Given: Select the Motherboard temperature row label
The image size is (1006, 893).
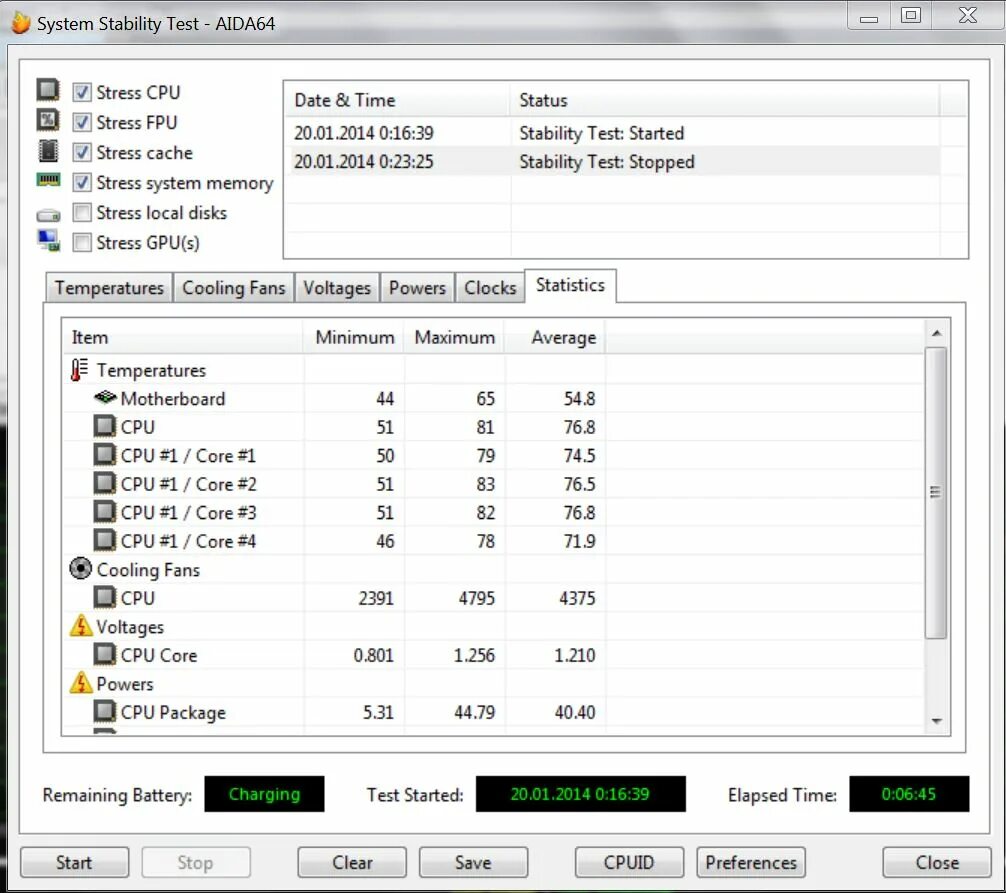Looking at the screenshot, I should (x=173, y=398).
